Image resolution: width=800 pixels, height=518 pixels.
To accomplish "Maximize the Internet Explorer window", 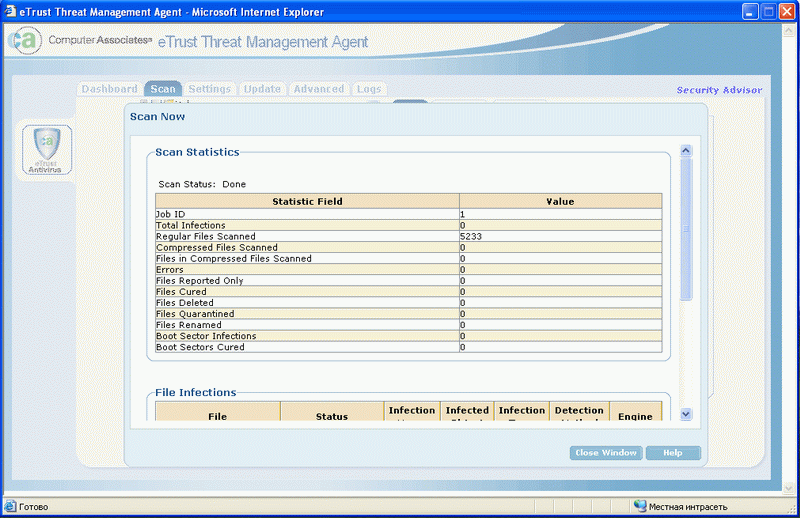I will pyautogui.click(x=769, y=12).
